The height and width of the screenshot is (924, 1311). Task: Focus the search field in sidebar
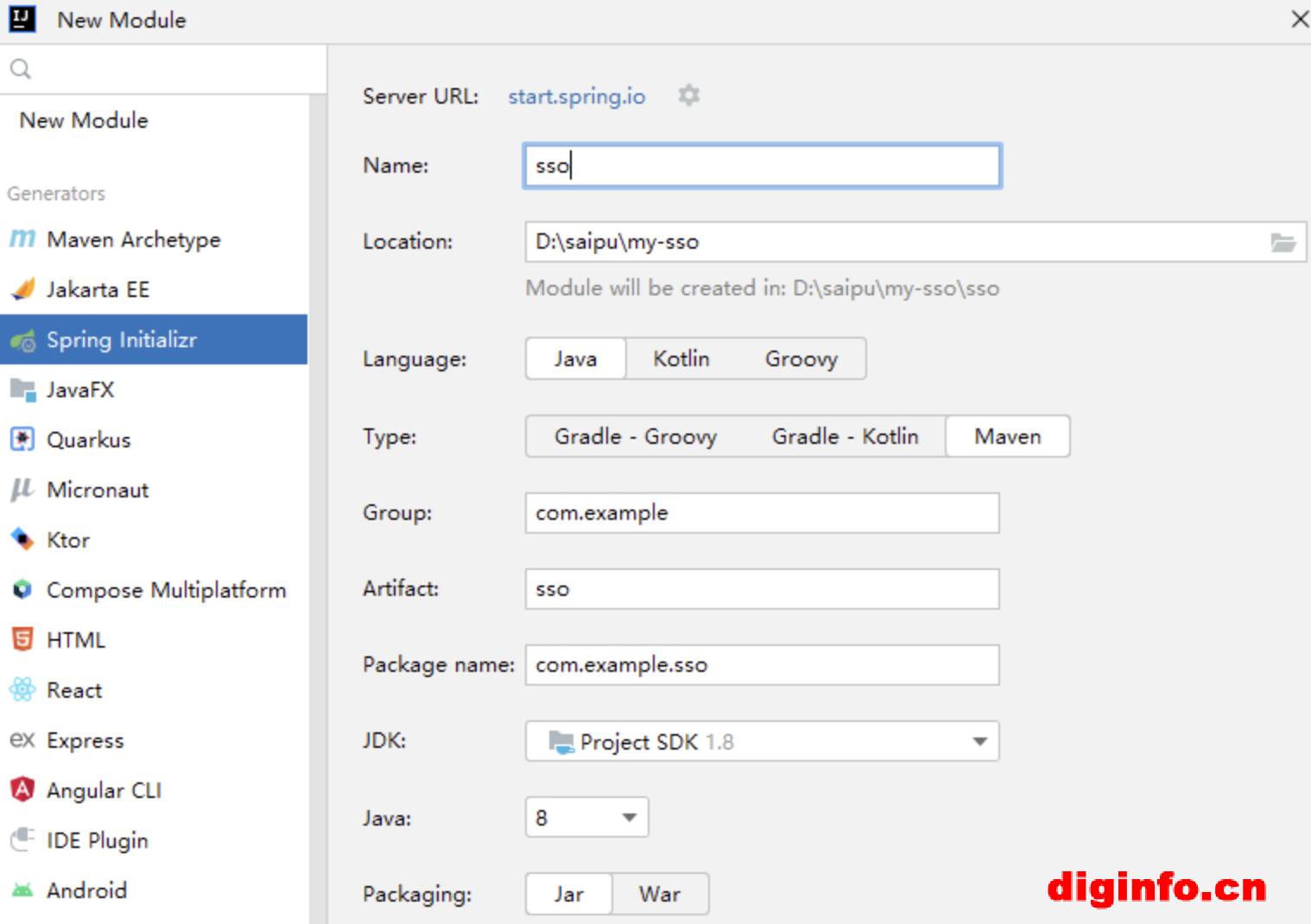pos(173,69)
